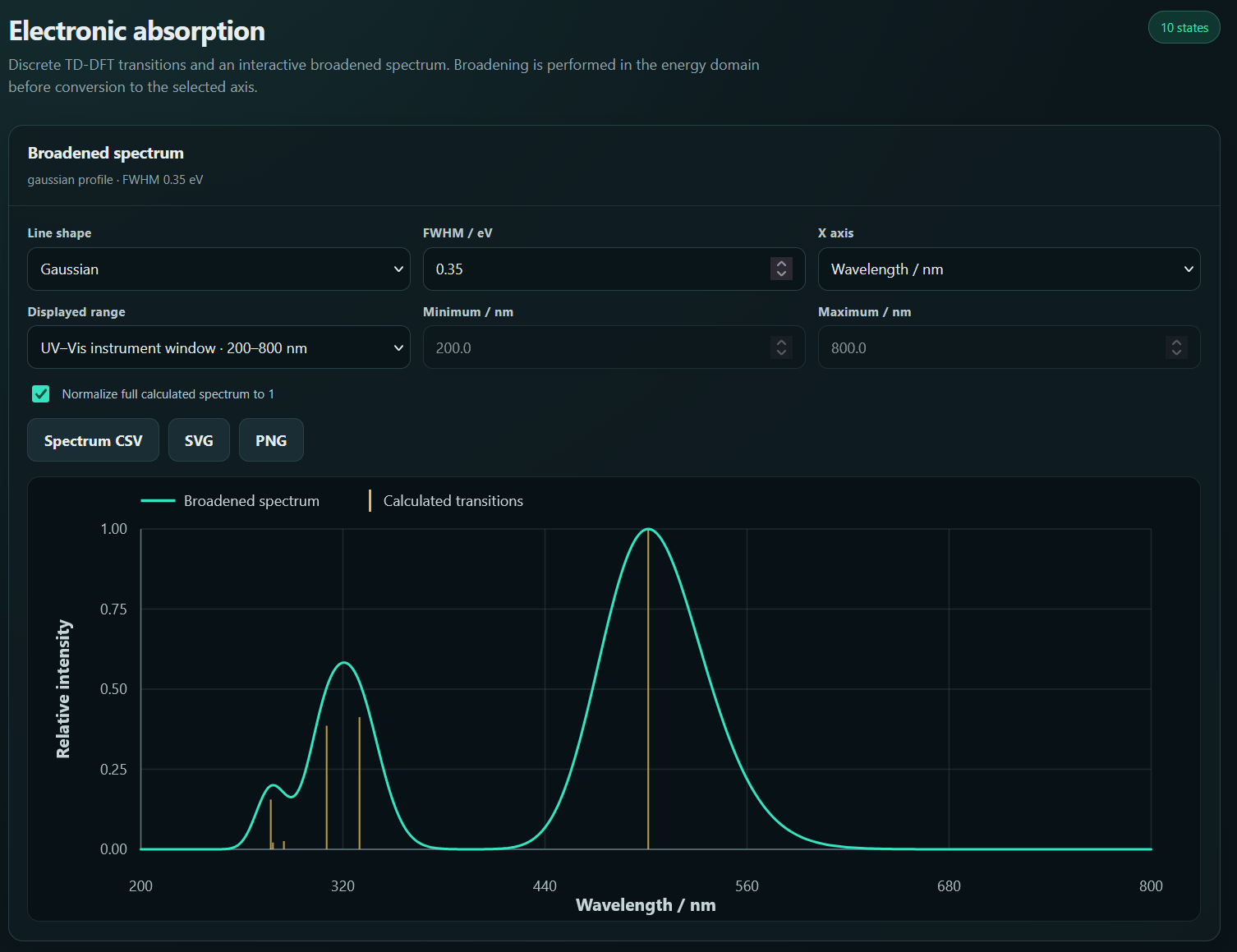
Task: Export the chart as SVG
Action: pyautogui.click(x=199, y=440)
